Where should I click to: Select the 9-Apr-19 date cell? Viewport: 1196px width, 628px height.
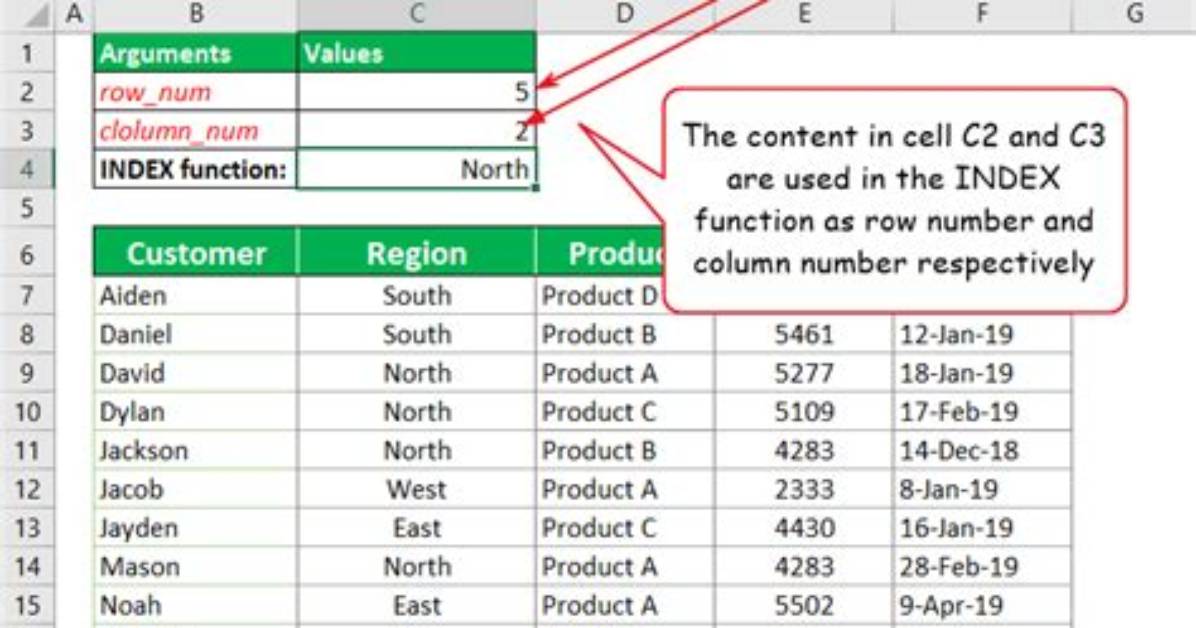(981, 606)
